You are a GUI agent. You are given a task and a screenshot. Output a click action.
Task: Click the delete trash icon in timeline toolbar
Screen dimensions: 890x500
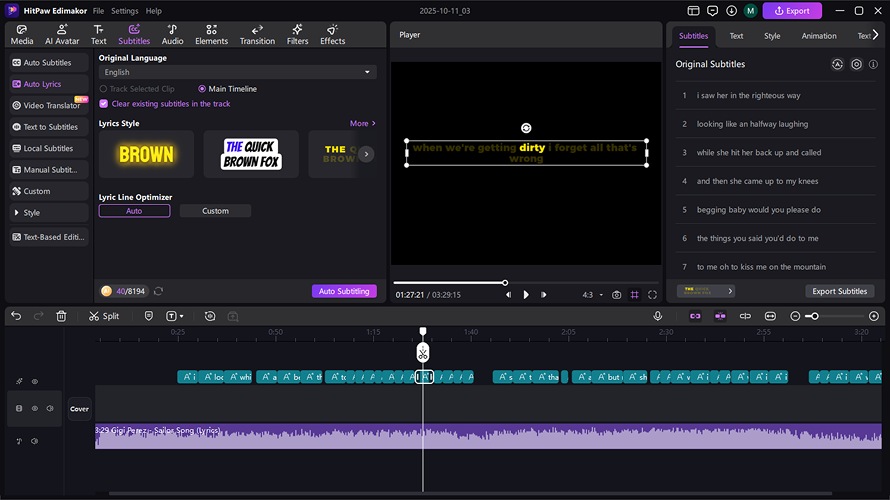click(61, 316)
